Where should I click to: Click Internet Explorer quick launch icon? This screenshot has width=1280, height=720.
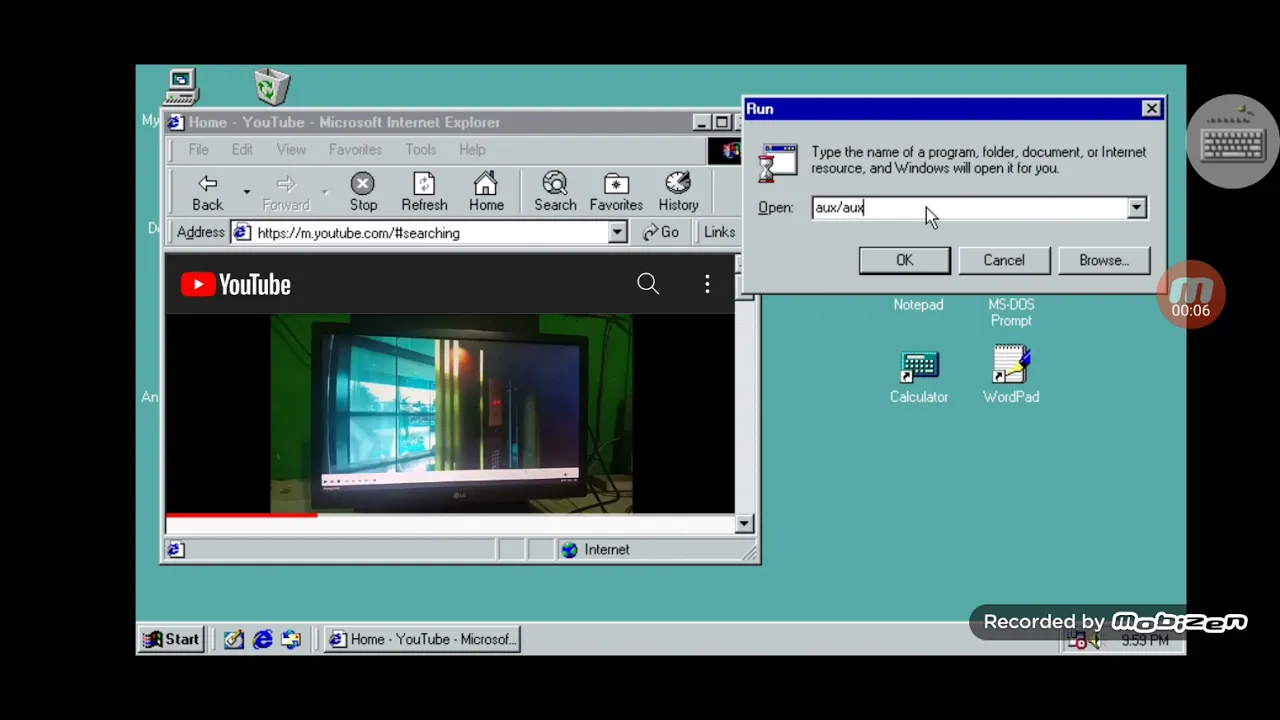point(262,639)
